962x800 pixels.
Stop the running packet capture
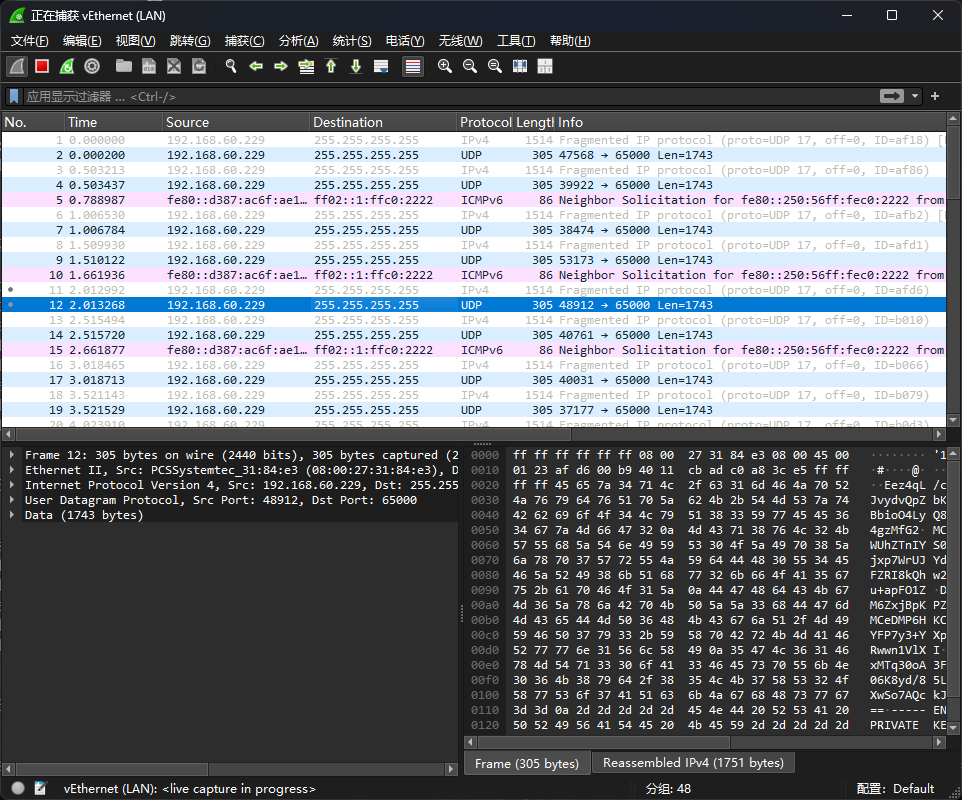pos(42,66)
